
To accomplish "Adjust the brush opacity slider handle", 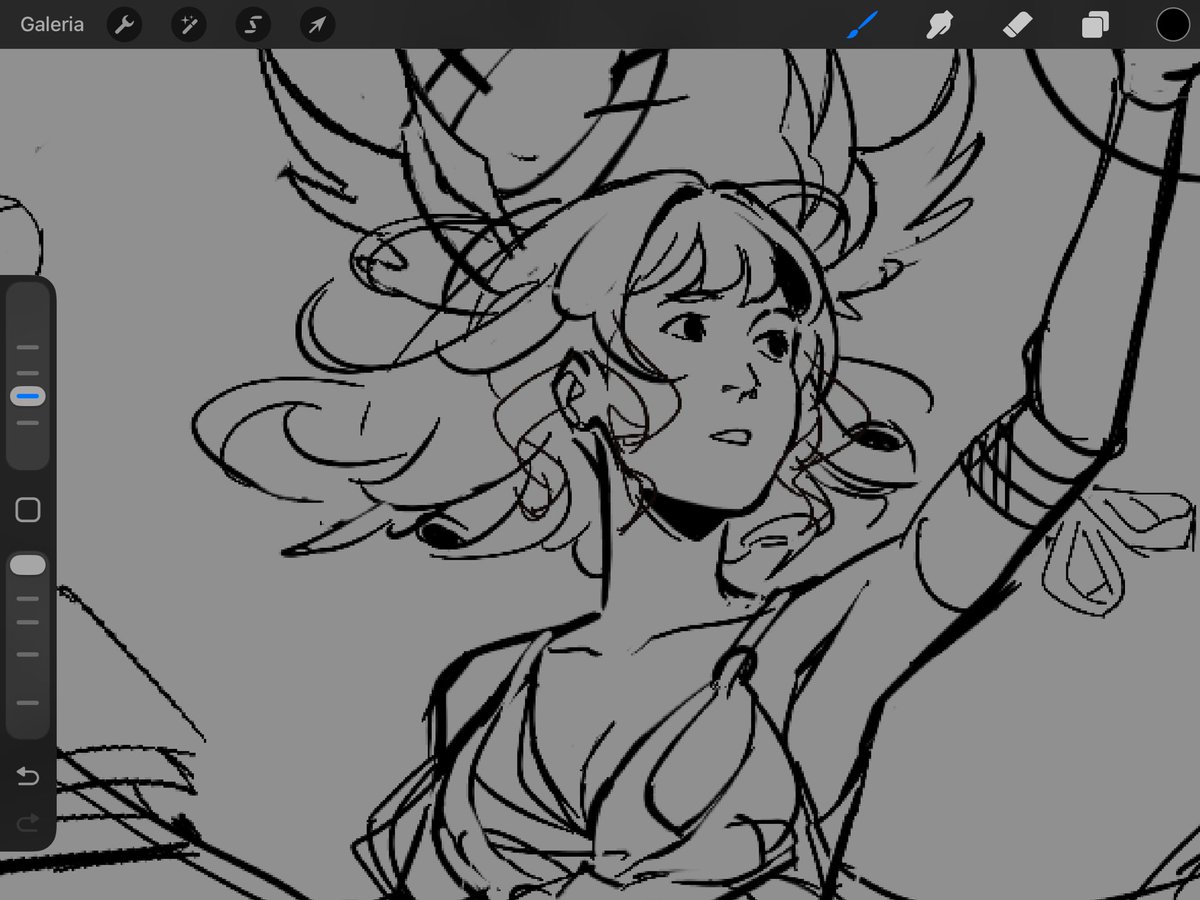I will (x=28, y=565).
